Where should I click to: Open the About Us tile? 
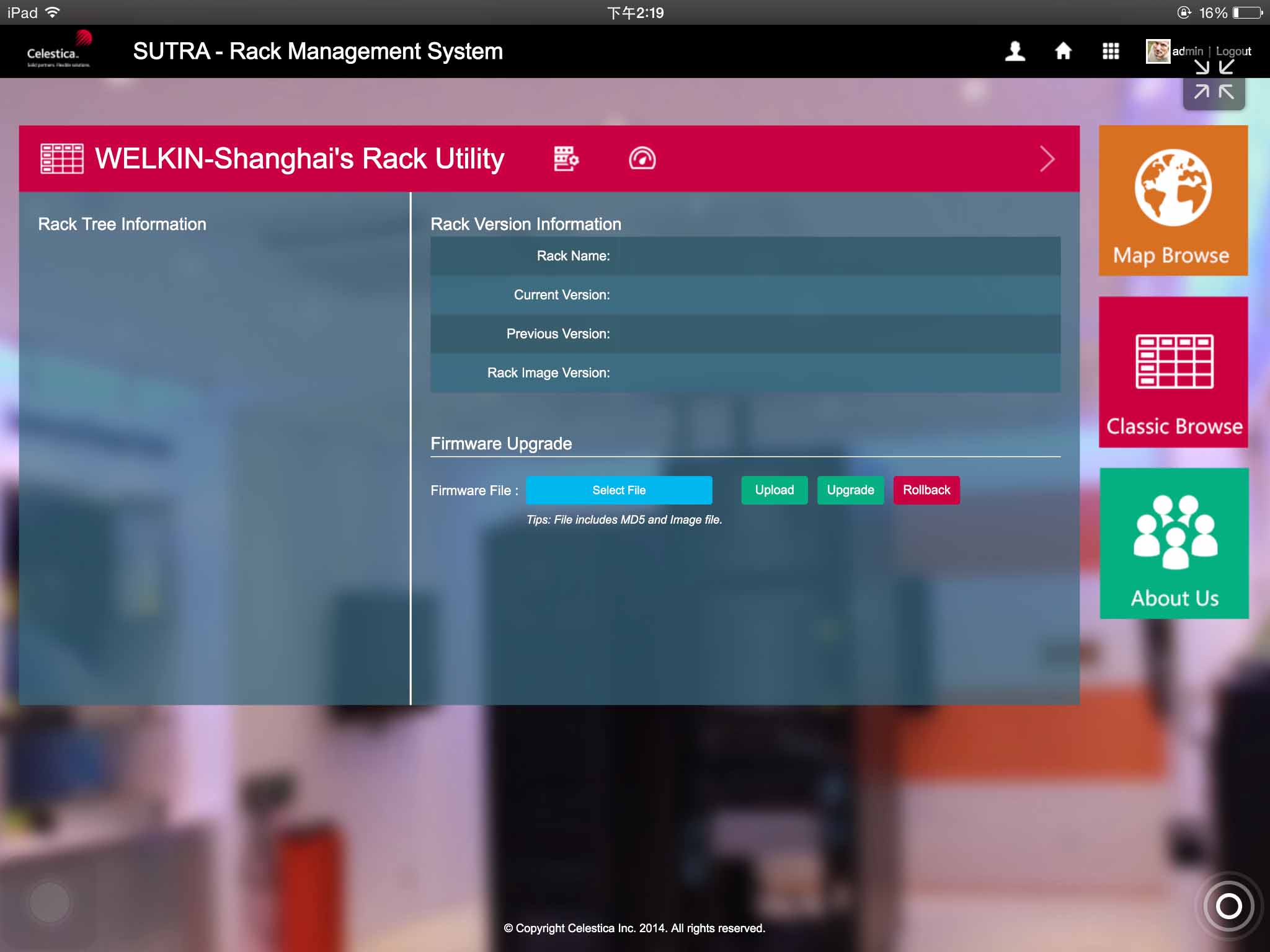coord(1174,544)
